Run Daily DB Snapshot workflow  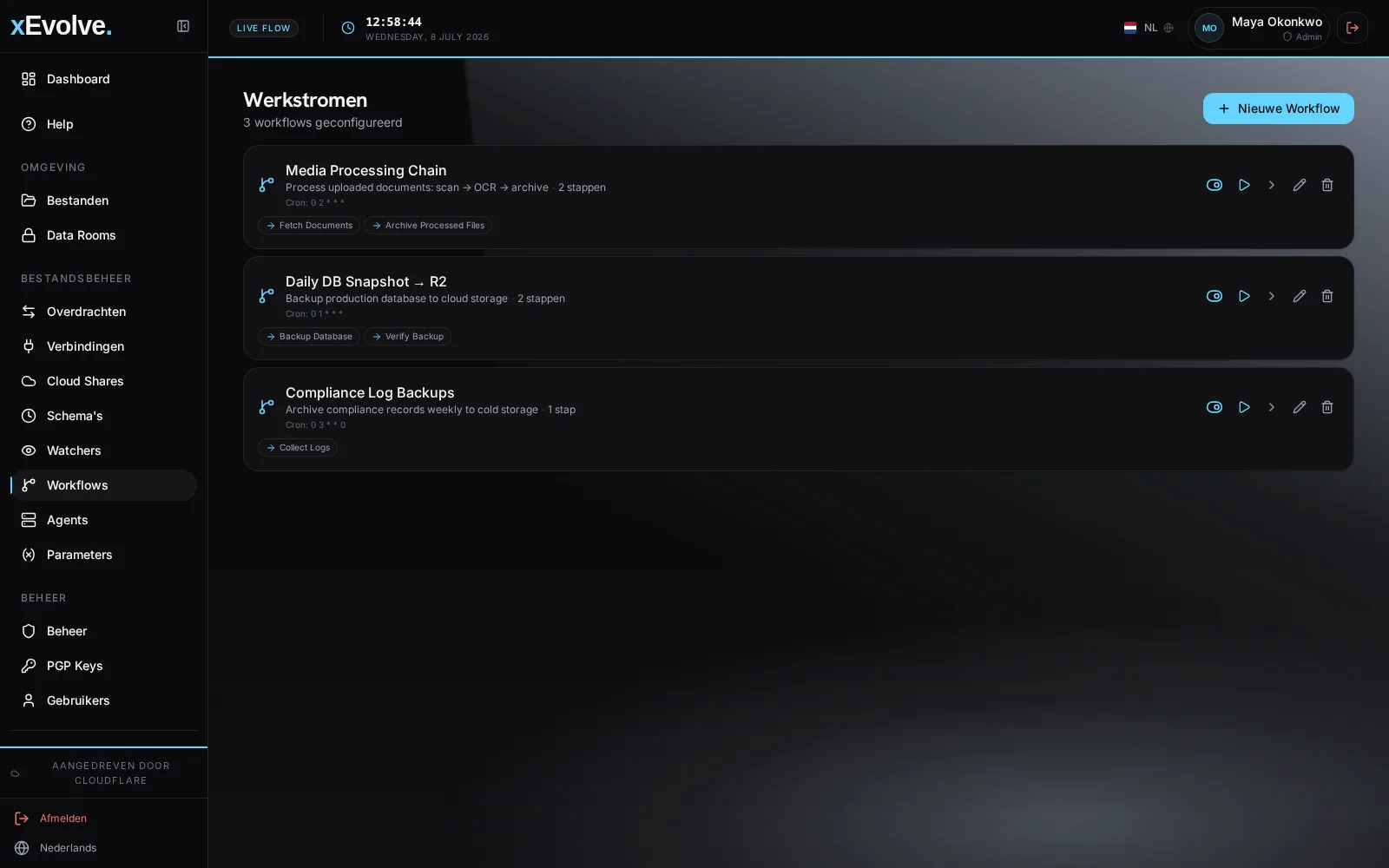pyautogui.click(x=1244, y=296)
